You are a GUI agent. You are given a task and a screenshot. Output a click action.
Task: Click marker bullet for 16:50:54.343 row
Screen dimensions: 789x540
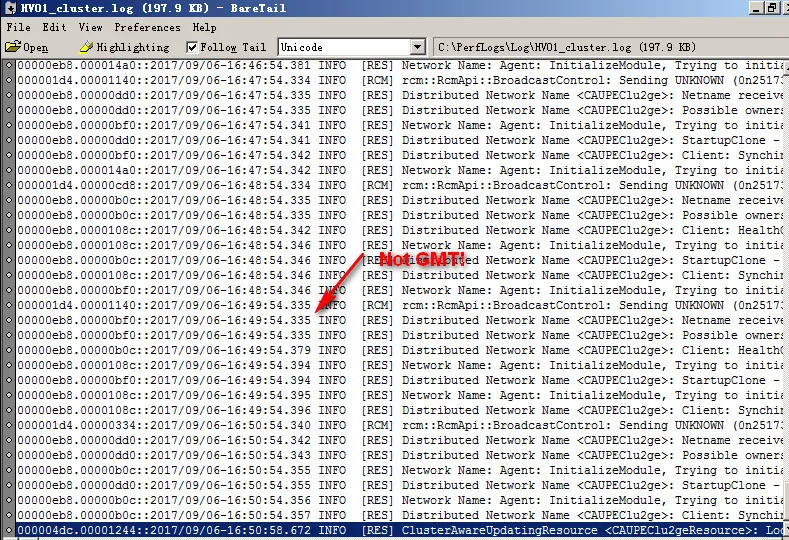coord(9,455)
